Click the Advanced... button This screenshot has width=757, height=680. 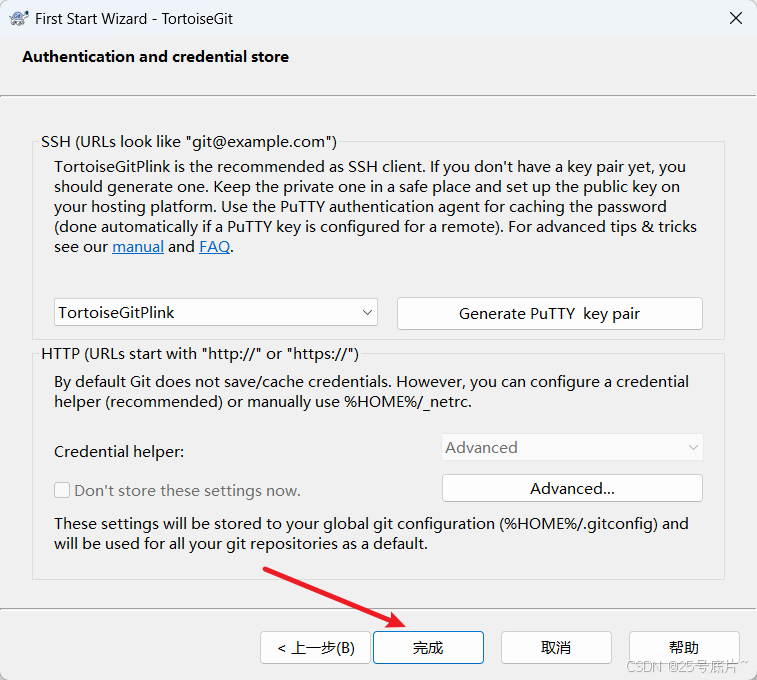click(572, 488)
